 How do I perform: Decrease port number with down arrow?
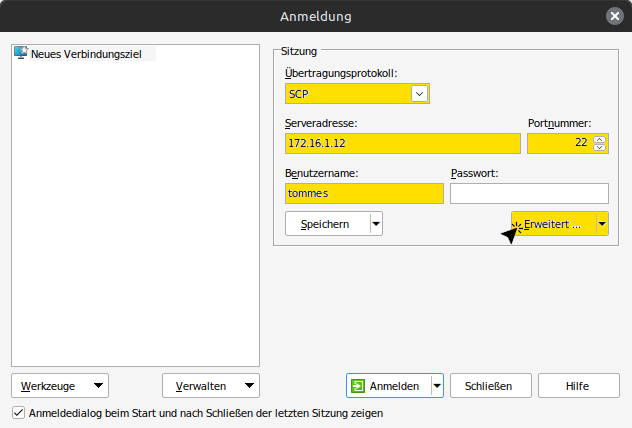600,148
